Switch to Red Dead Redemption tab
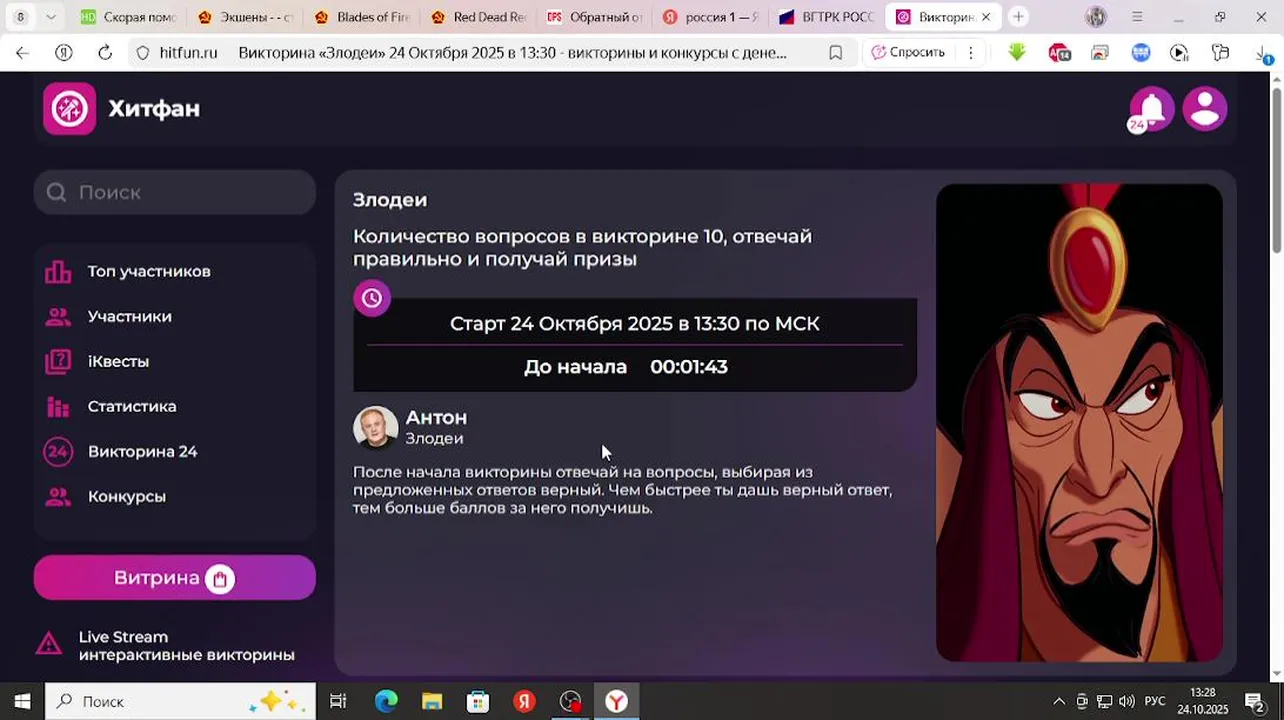1284x720 pixels. tap(477, 17)
